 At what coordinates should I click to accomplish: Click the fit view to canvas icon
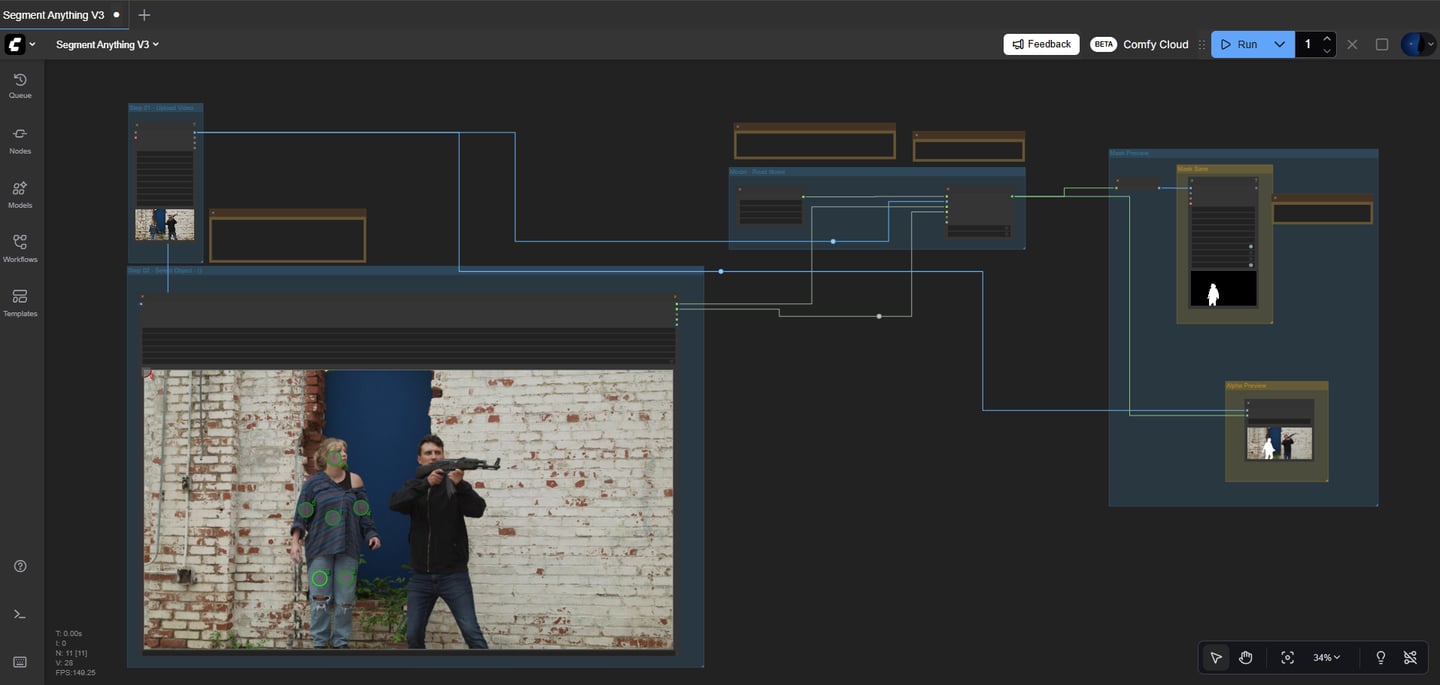tap(1287, 657)
